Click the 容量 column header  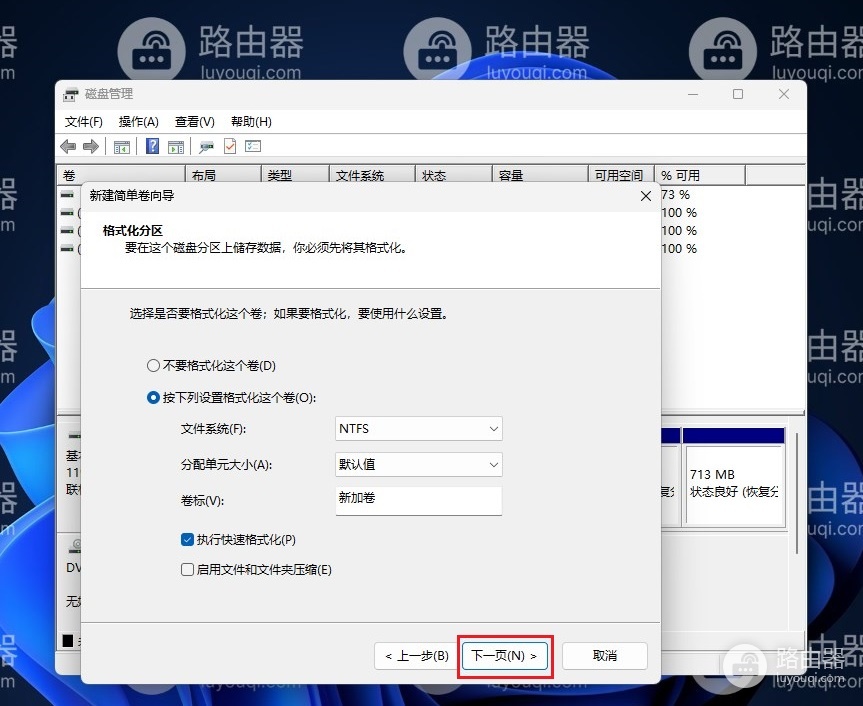tap(540, 175)
